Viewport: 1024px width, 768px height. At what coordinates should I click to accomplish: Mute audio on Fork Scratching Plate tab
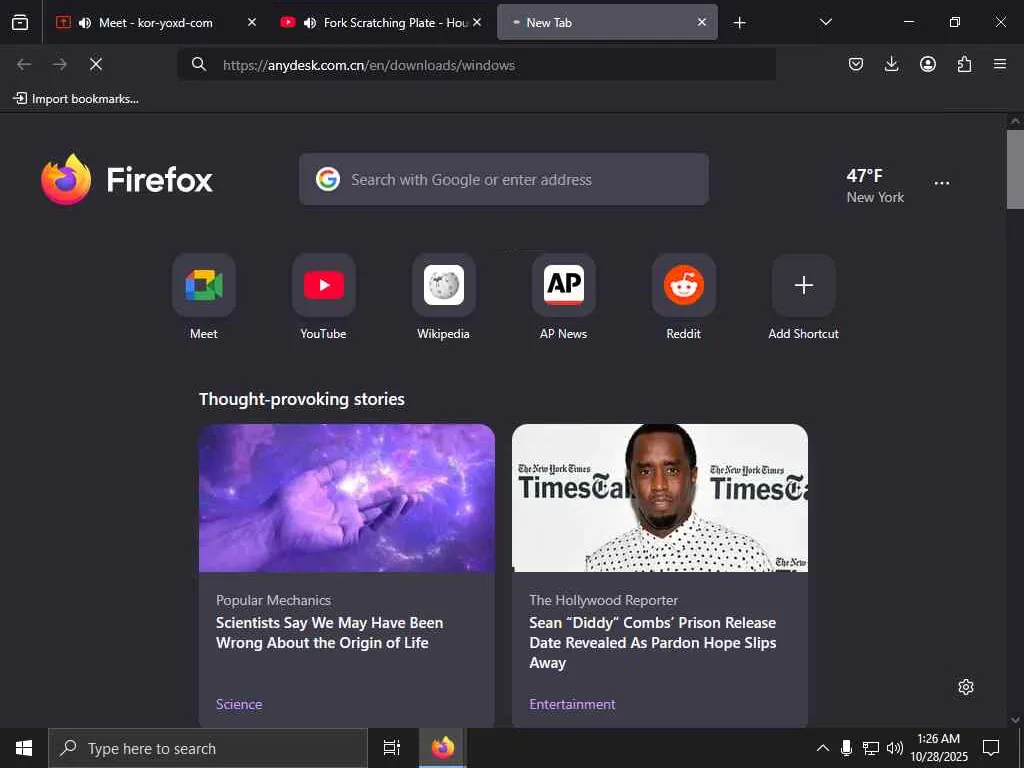click(310, 23)
